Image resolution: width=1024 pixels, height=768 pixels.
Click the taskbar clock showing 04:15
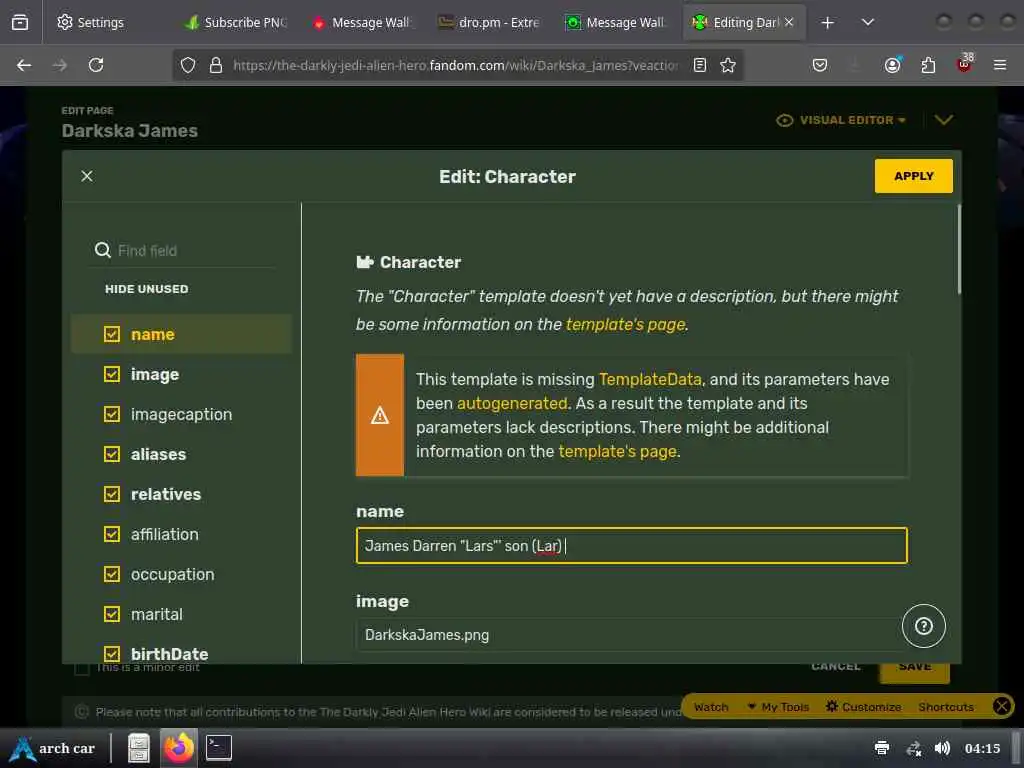[x=982, y=748]
